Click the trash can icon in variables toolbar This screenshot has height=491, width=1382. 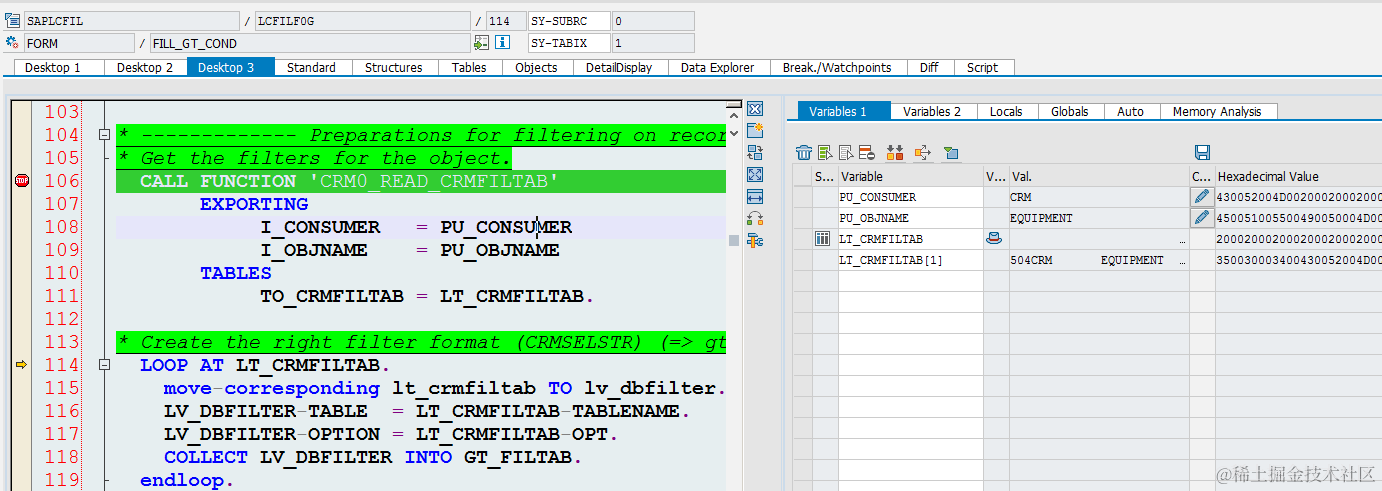(x=804, y=153)
